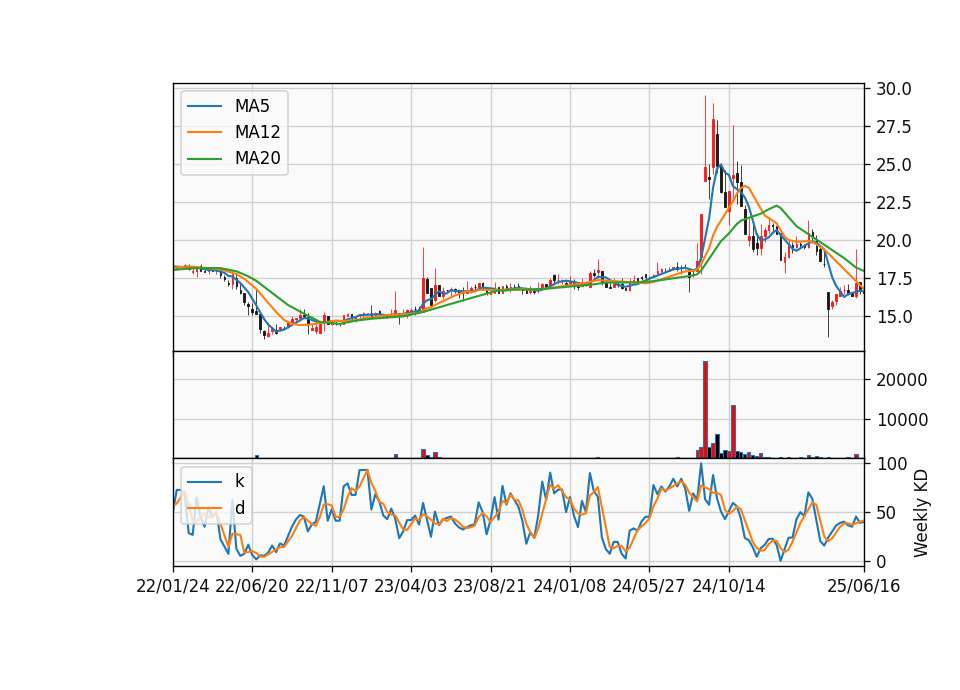Screen dimensions: 960x690
Task: Click the 22.5 price axis label
Action: click(x=893, y=203)
